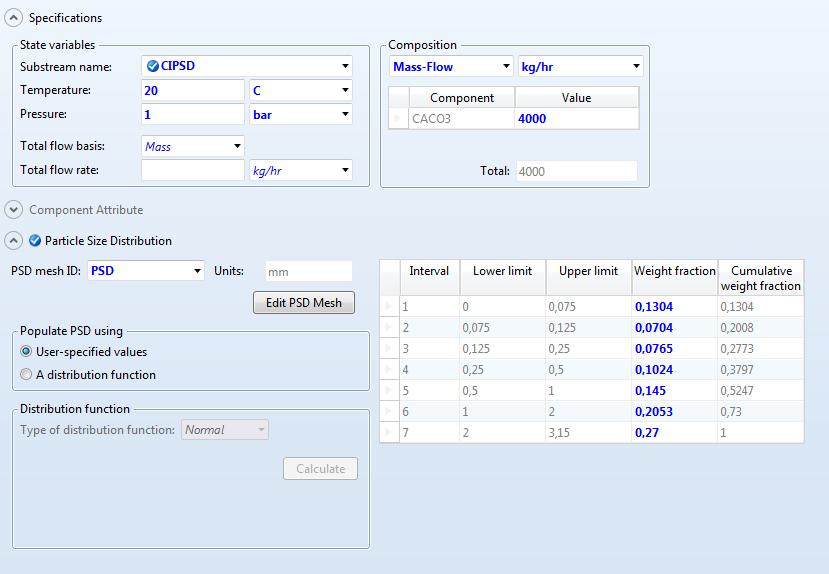Click the Interval column header

(429, 277)
